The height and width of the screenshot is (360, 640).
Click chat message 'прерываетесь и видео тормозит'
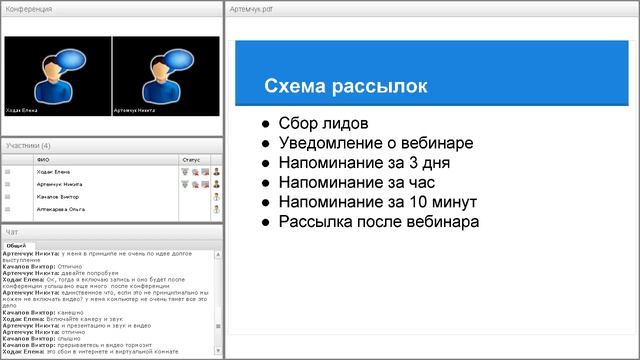click(104, 345)
